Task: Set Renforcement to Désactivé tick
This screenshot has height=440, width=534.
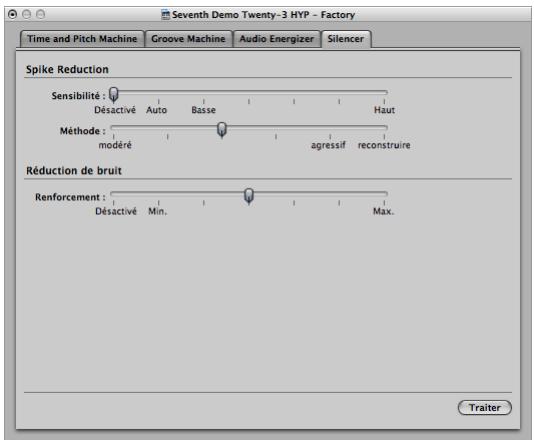Action: [113, 203]
